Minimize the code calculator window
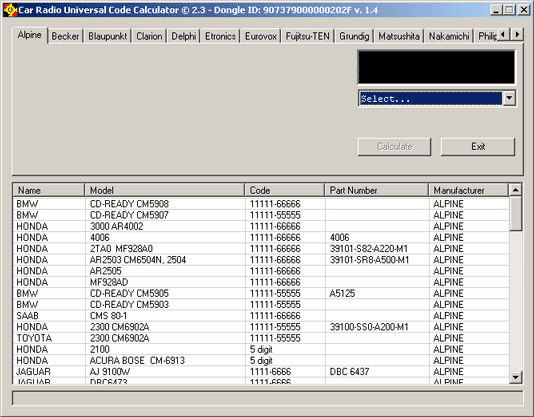This screenshot has height=417, width=534. 496,10
